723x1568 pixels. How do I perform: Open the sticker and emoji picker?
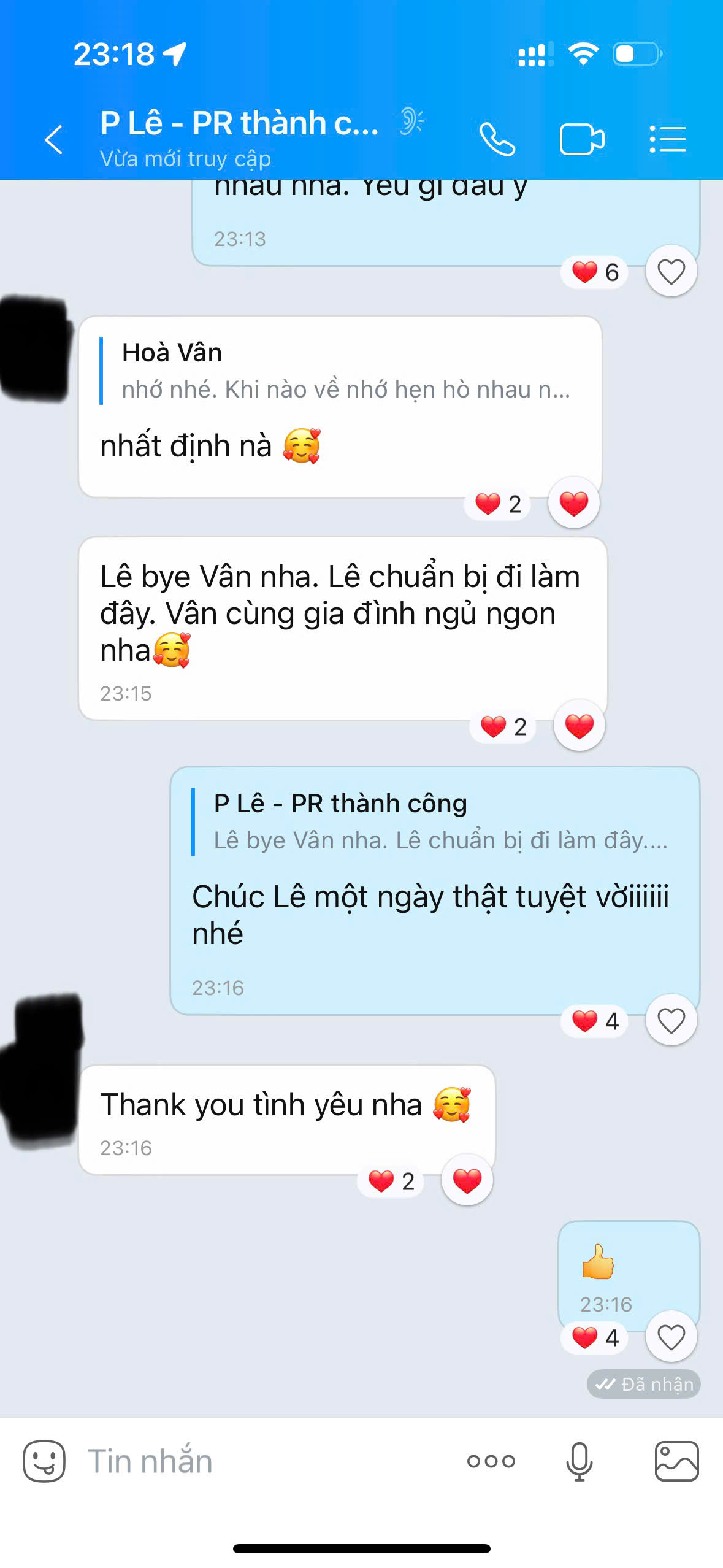coord(44,1461)
